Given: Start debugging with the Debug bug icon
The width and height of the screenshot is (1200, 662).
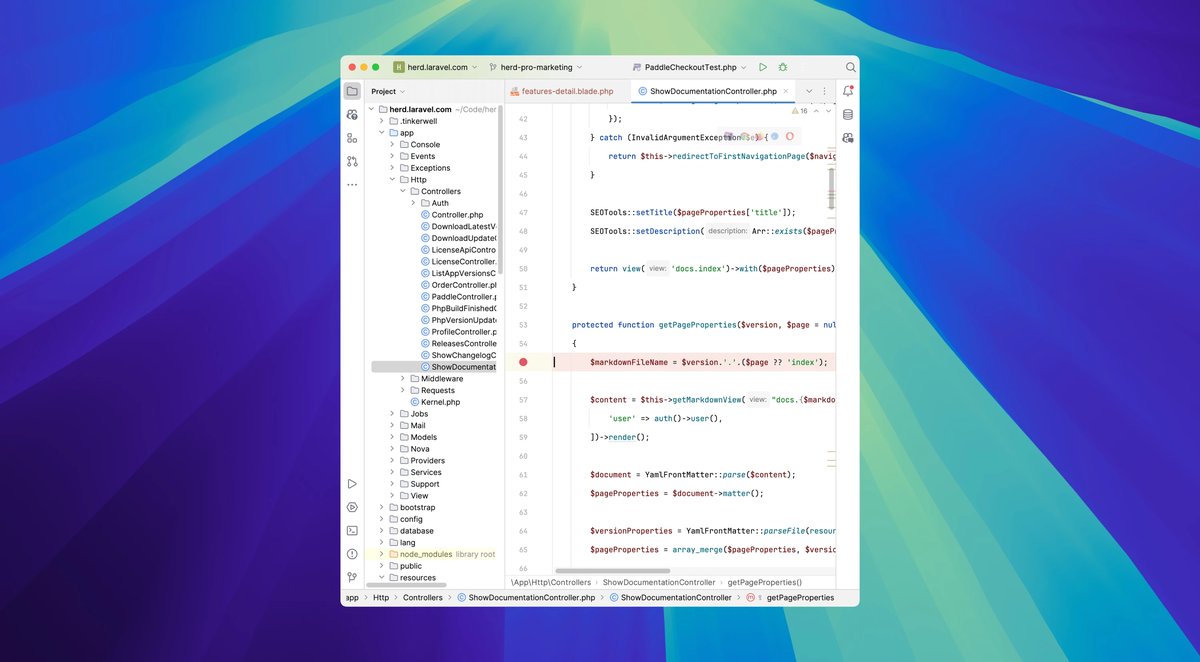Looking at the screenshot, I should tap(783, 67).
